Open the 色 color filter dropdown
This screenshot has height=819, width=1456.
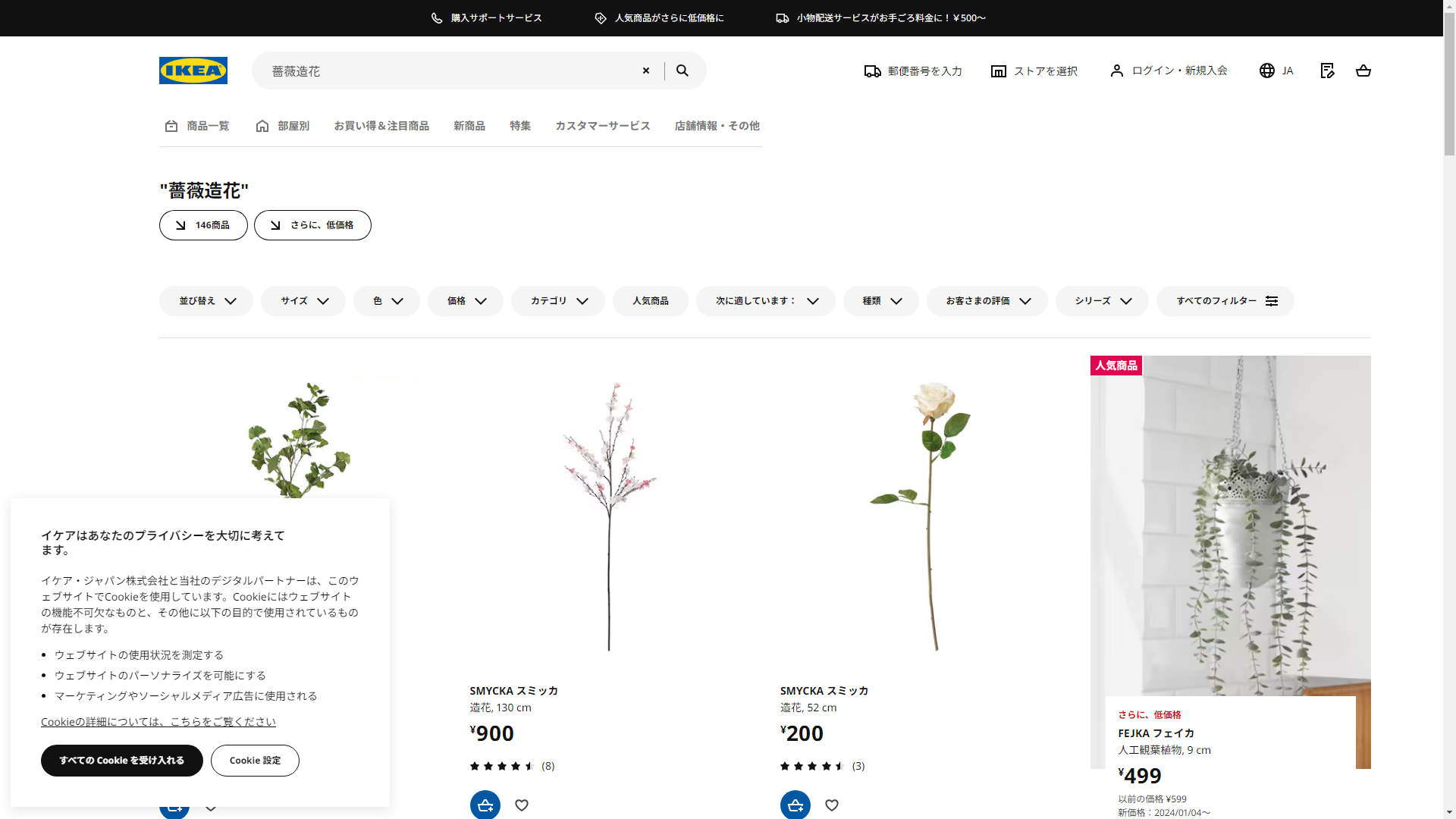[386, 301]
